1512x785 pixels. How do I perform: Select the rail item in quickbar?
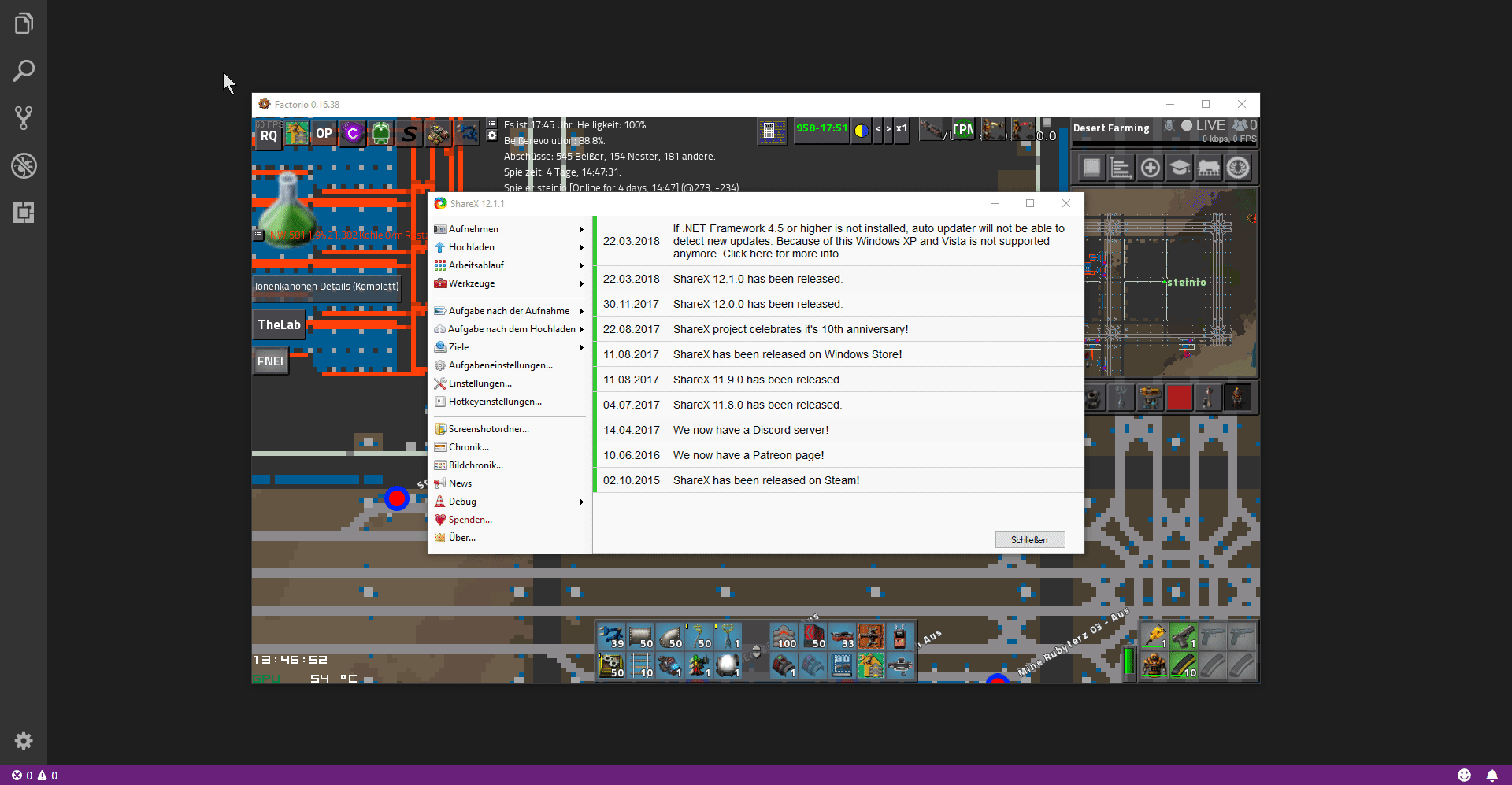642,666
